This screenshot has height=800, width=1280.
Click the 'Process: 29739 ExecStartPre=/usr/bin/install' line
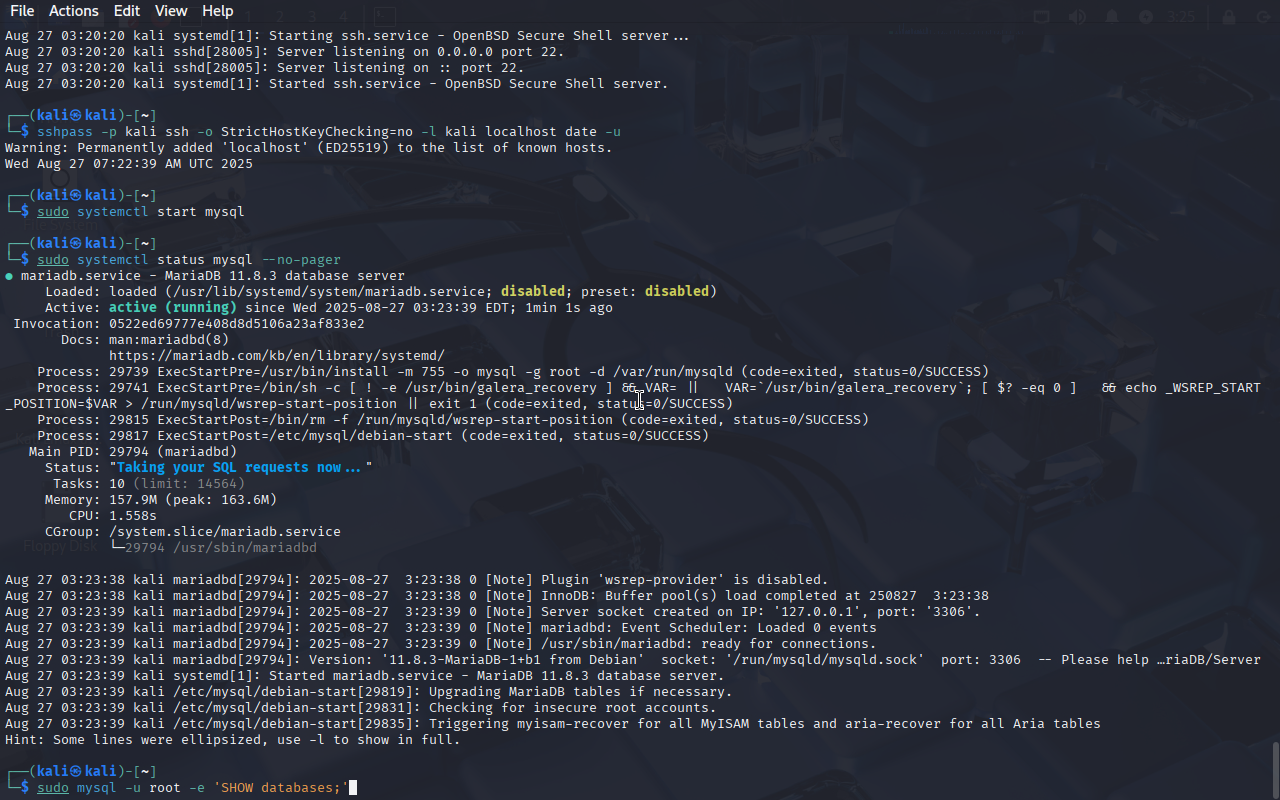click(x=513, y=372)
